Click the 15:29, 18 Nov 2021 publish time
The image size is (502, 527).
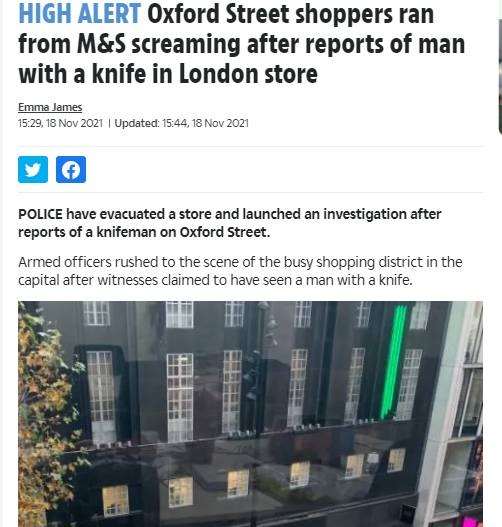click(x=60, y=123)
